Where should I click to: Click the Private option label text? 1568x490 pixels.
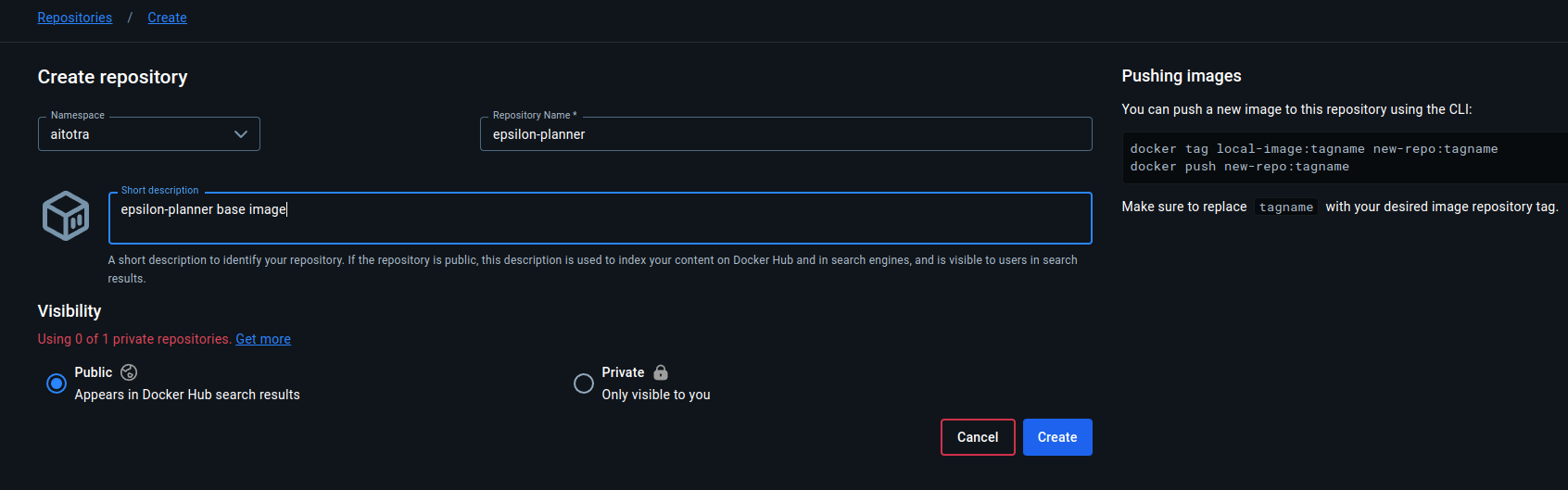623,372
